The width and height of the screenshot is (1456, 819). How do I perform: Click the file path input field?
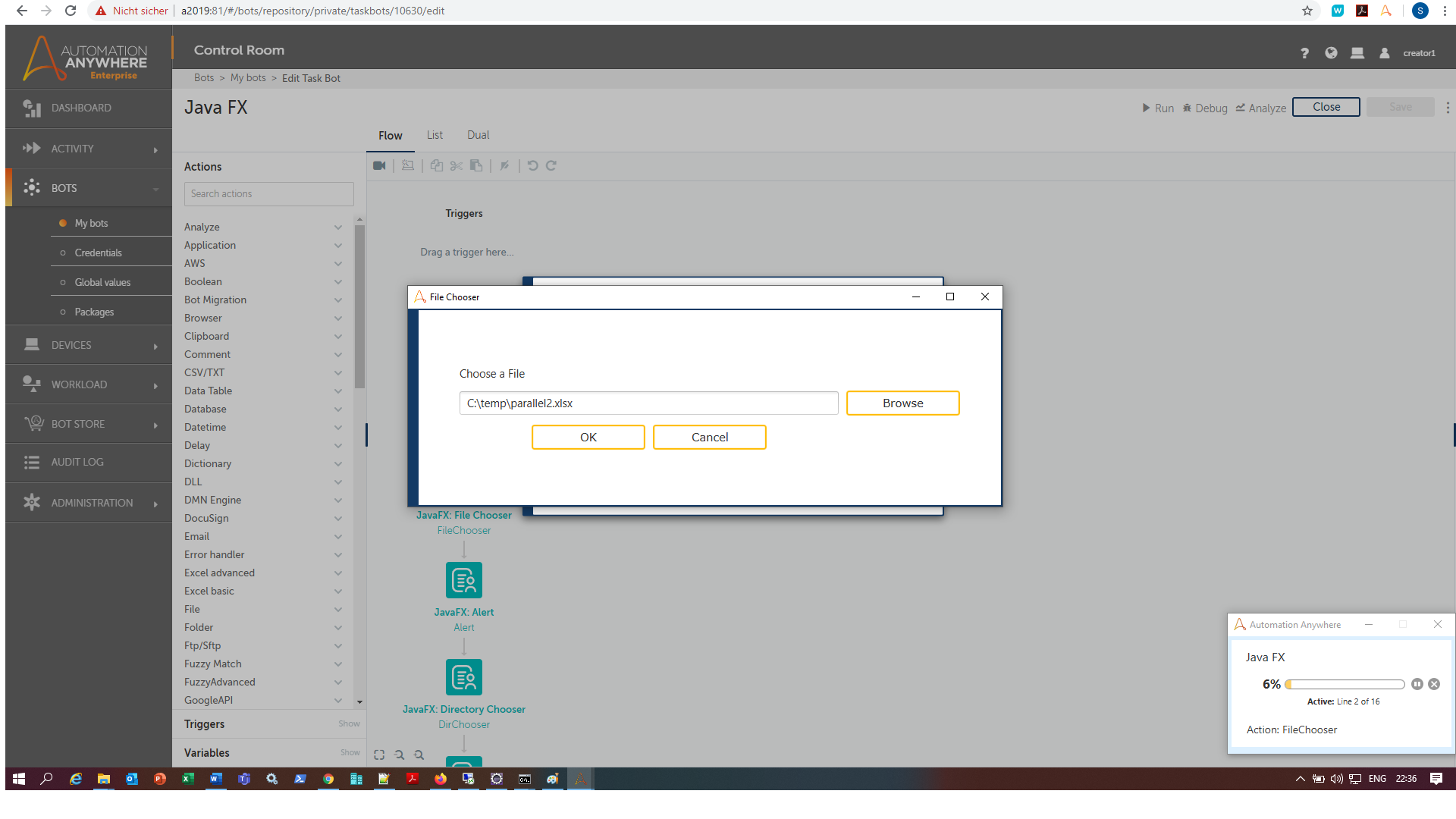648,403
